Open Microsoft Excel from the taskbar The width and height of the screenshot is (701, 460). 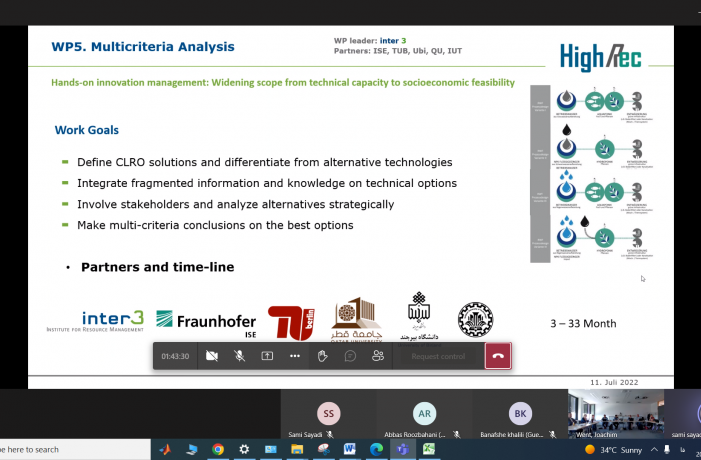click(429, 449)
